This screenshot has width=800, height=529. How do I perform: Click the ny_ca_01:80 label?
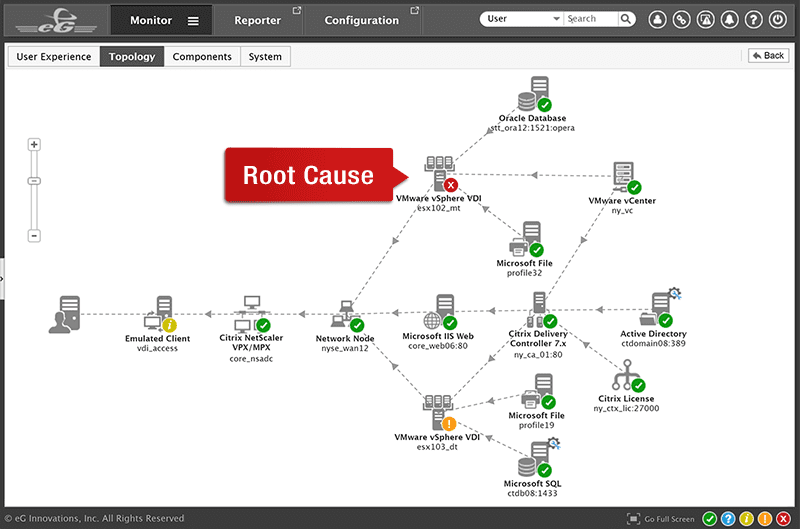(x=538, y=355)
